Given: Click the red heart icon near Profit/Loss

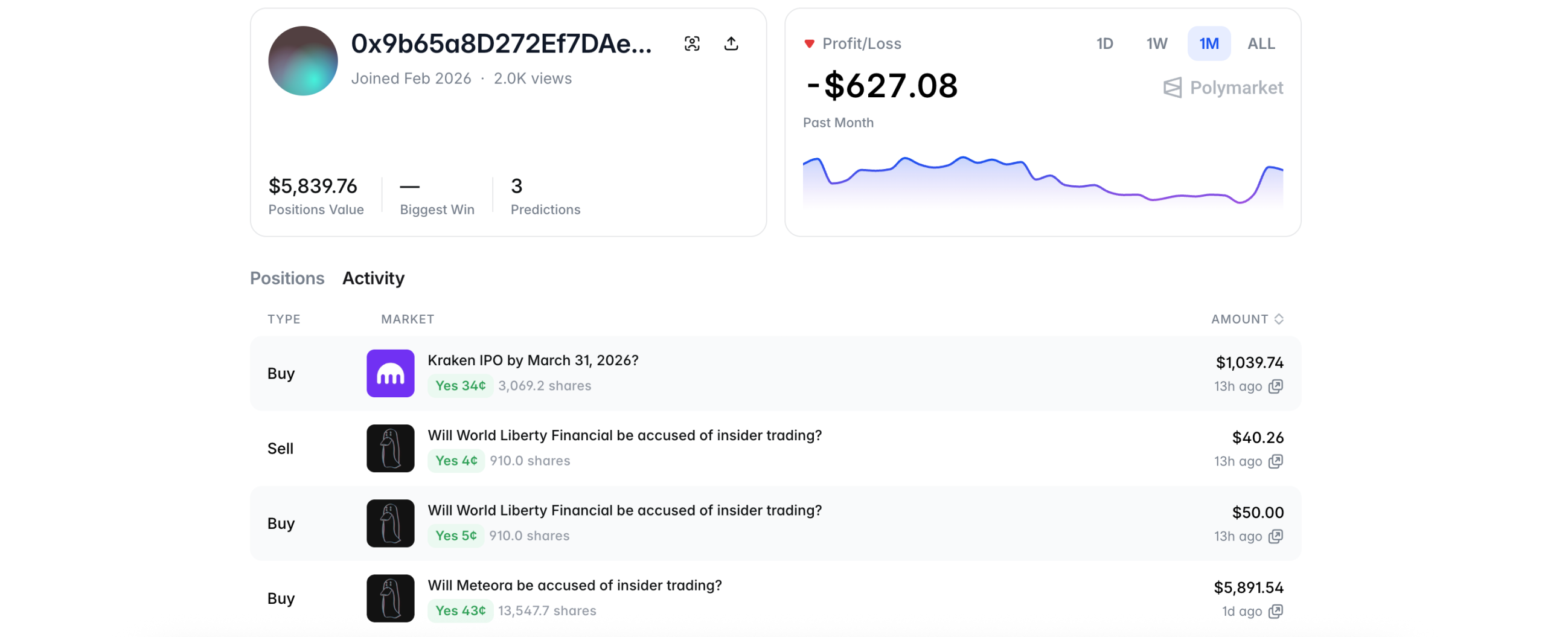Looking at the screenshot, I should pyautogui.click(x=810, y=43).
